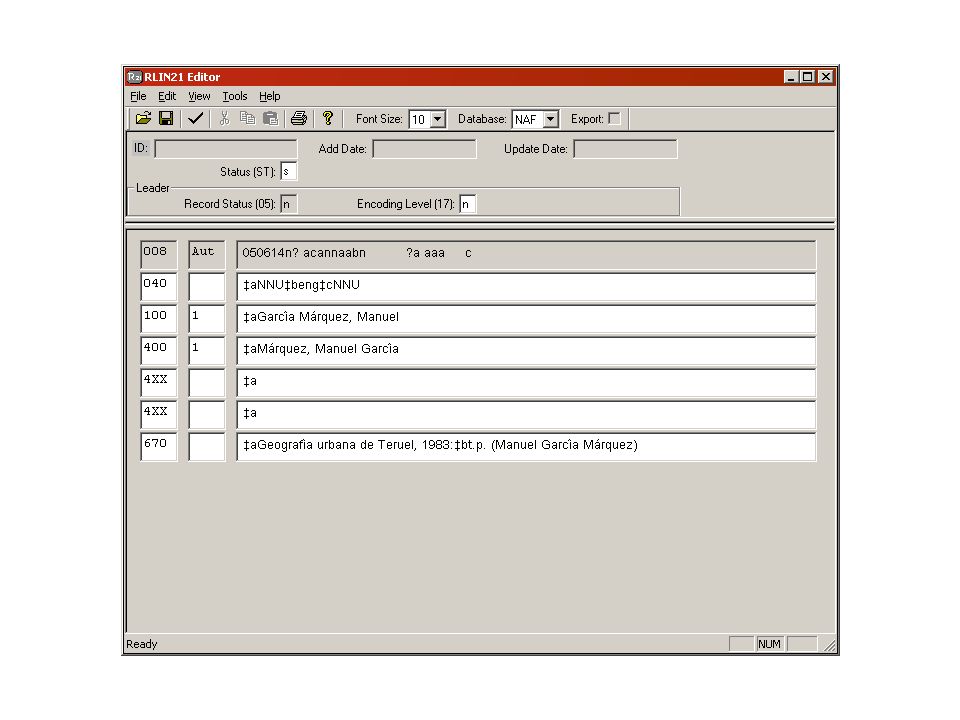Click the Save floppy disk icon
Viewport: 960px width, 720px height.
coord(166,118)
